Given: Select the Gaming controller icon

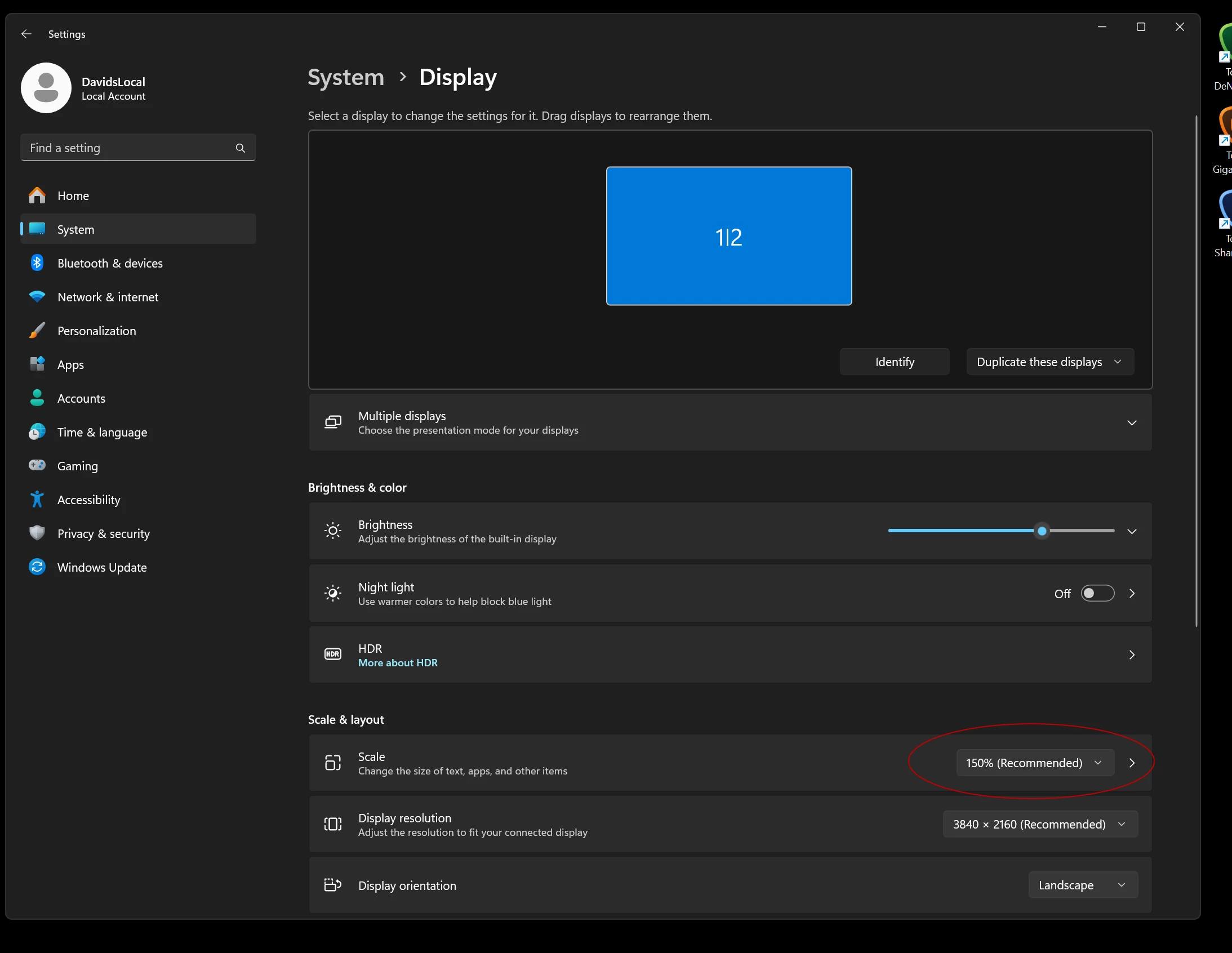Looking at the screenshot, I should click(x=37, y=466).
